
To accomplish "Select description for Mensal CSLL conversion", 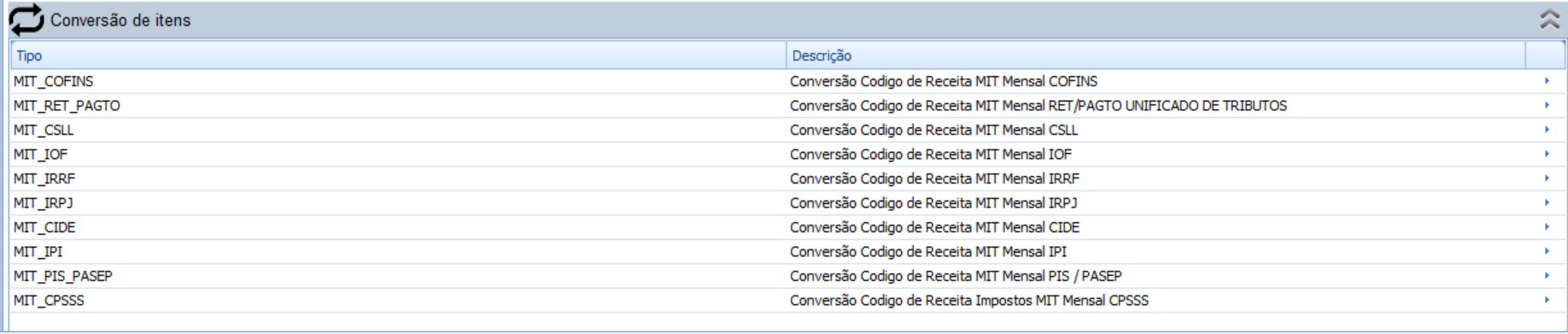I will (933, 130).
